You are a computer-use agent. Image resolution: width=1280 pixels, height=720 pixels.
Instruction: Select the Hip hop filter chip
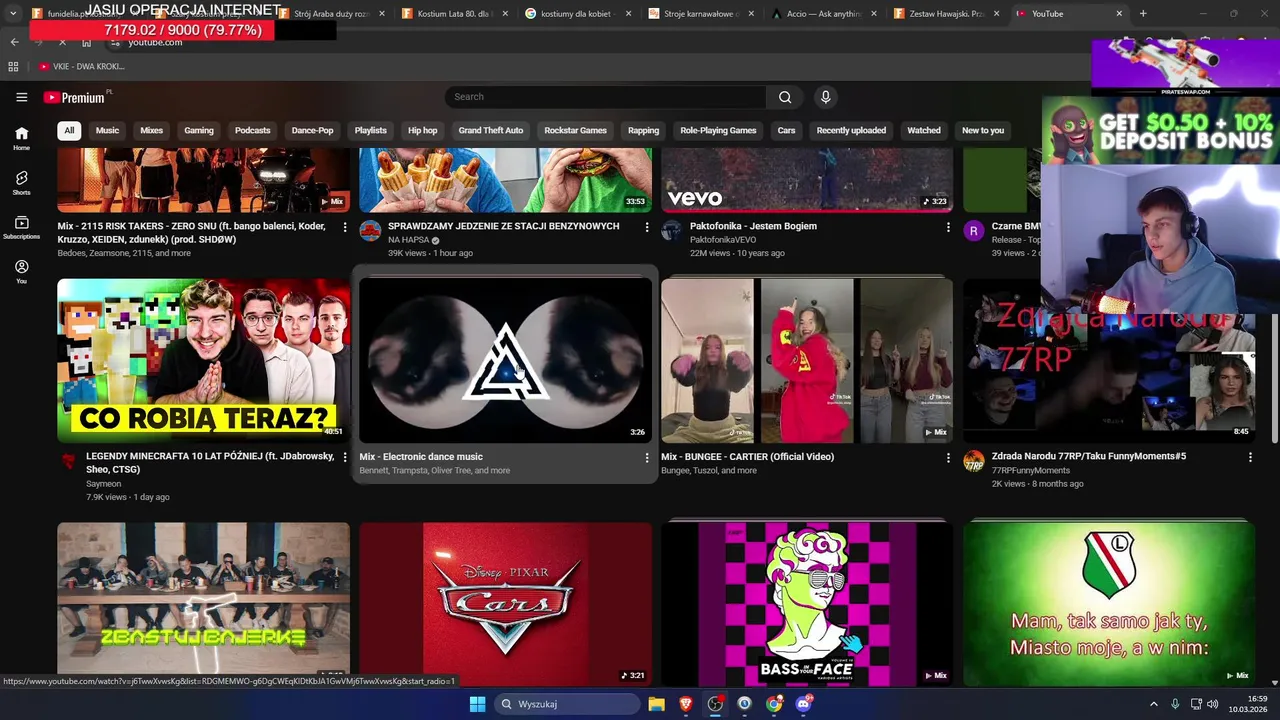[x=422, y=130]
